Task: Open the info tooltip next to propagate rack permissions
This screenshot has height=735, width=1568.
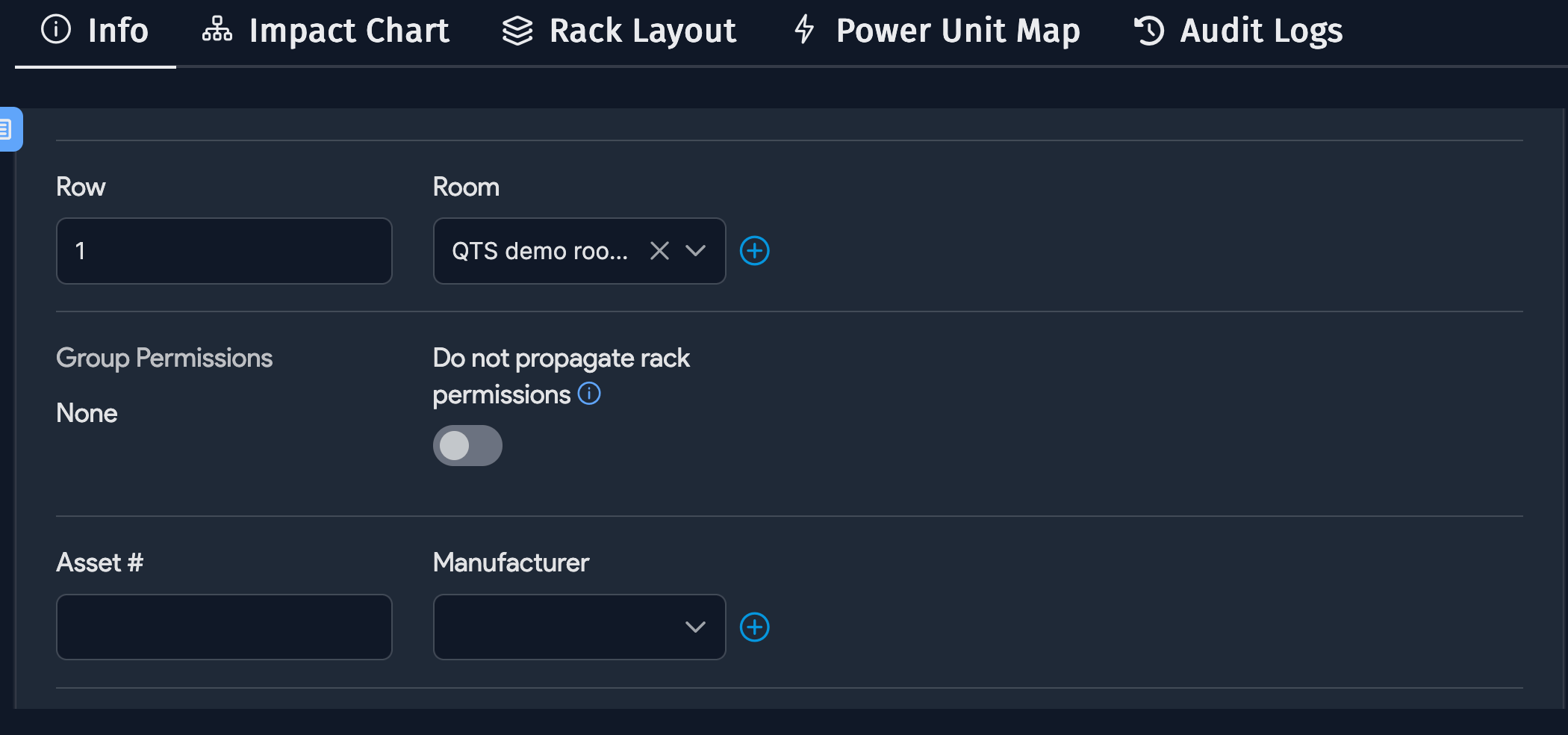Action: click(x=589, y=394)
